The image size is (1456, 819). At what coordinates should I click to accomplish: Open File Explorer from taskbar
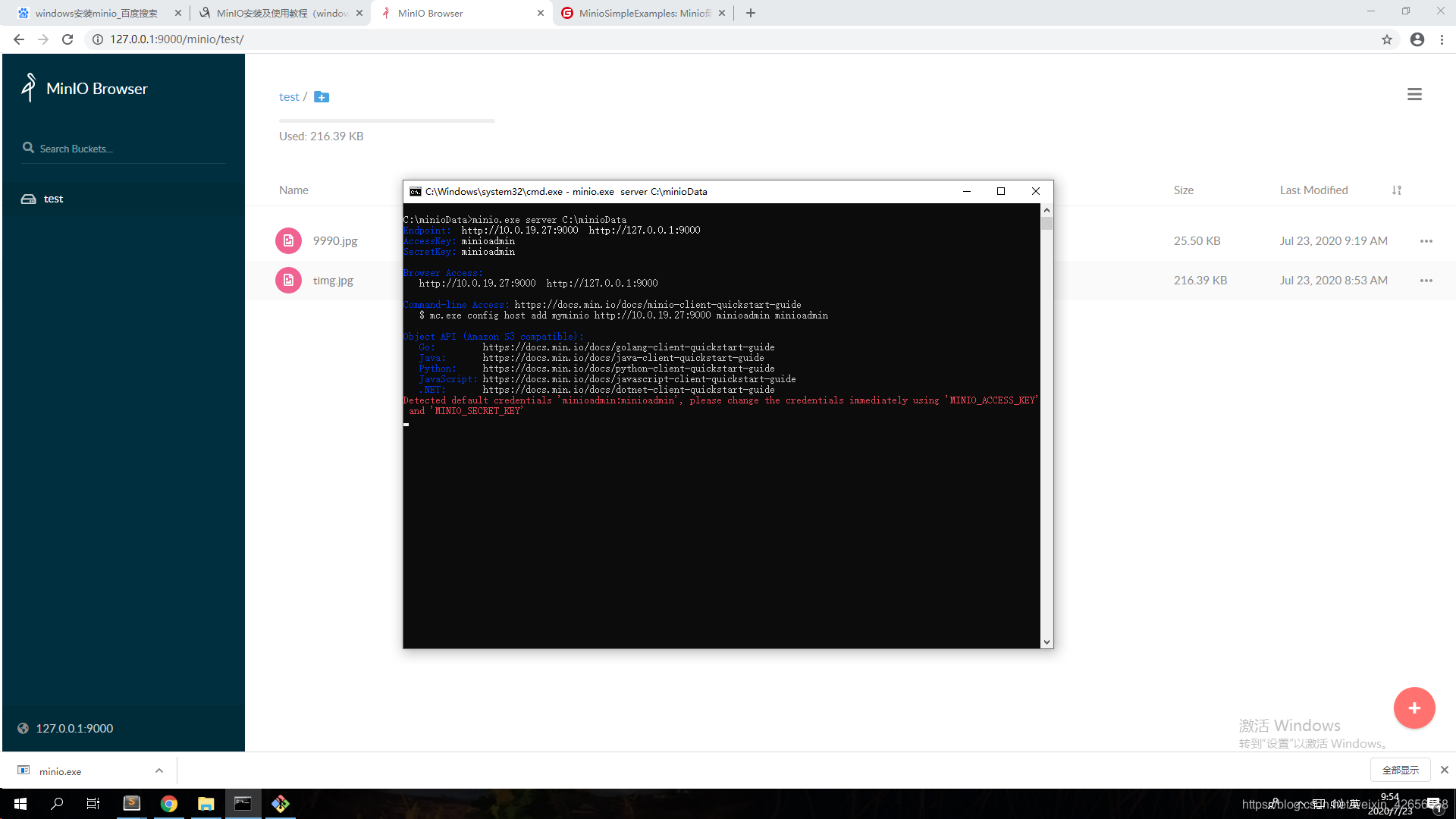click(206, 804)
